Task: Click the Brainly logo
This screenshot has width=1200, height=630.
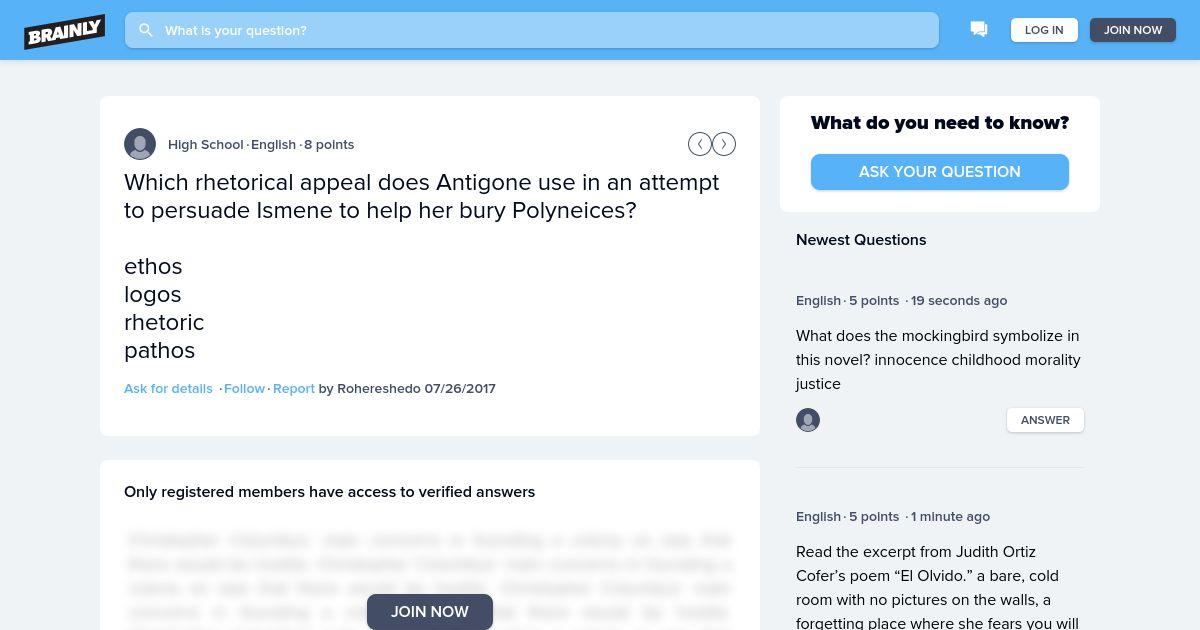Action: coord(65,31)
